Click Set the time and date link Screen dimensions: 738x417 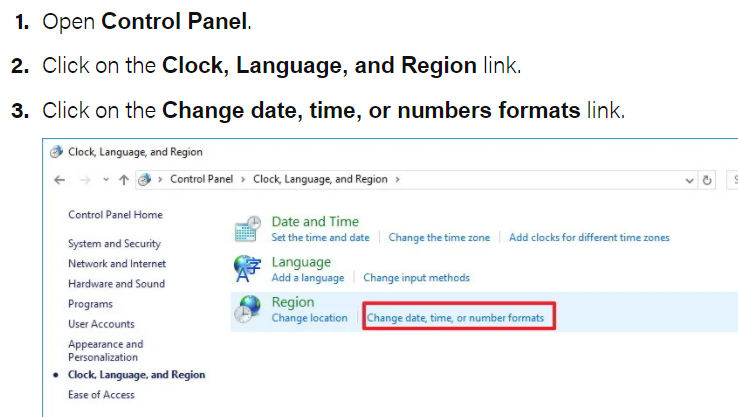(320, 238)
